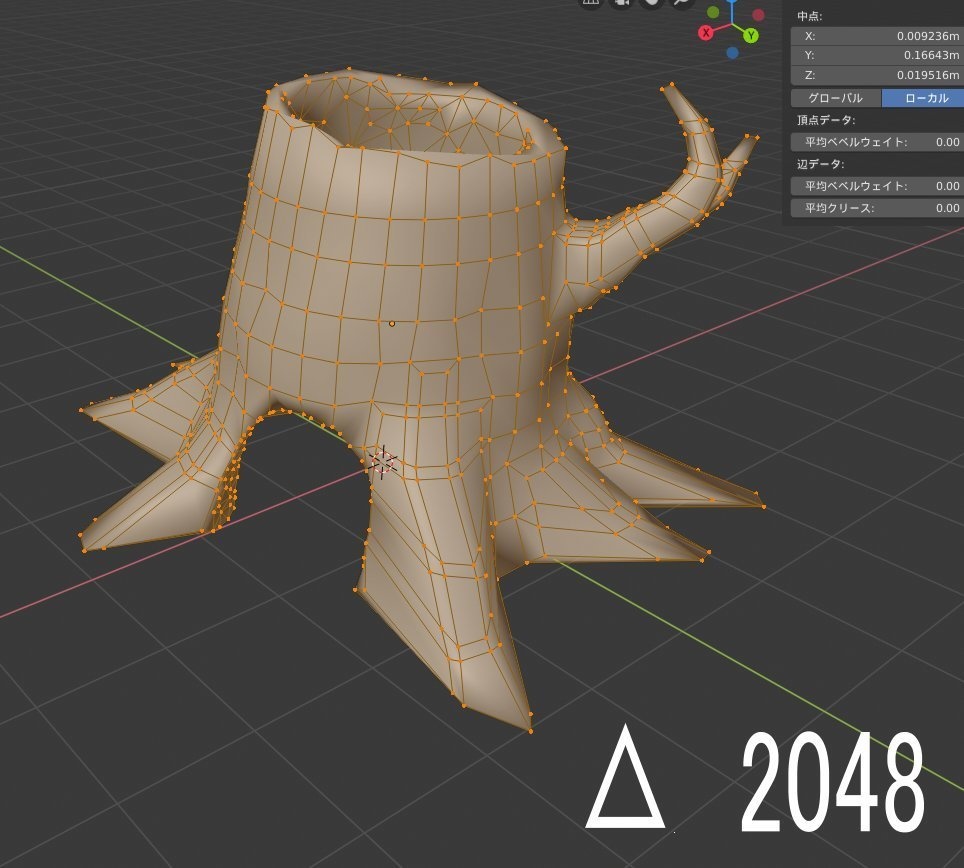Select the ローカル (Local) coordinate button

click(x=923, y=98)
